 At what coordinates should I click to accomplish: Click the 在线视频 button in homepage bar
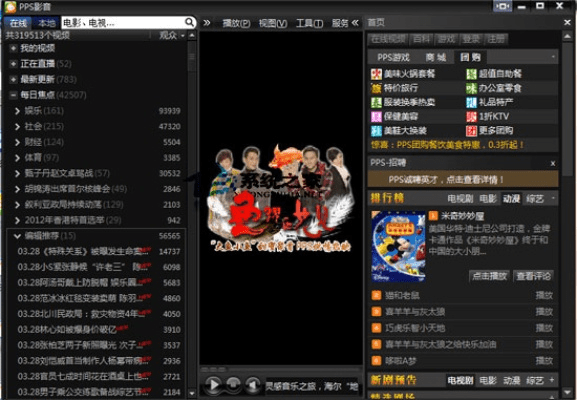pyautogui.click(x=387, y=39)
